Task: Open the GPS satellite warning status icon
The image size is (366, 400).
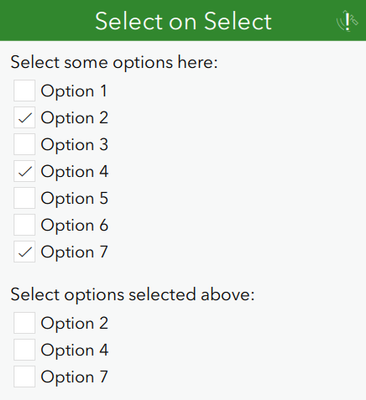Action: pyautogui.click(x=347, y=21)
